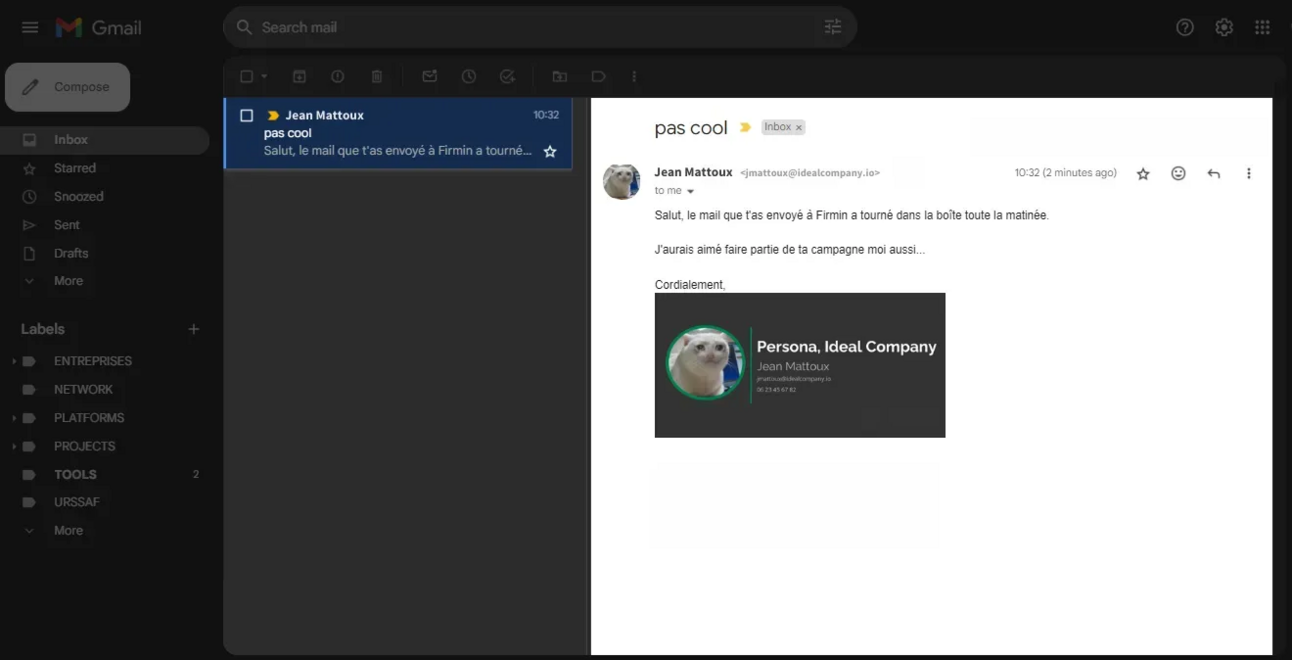Tick the Select all checkbox
Viewport: 1292px width, 660px height.
[247, 76]
